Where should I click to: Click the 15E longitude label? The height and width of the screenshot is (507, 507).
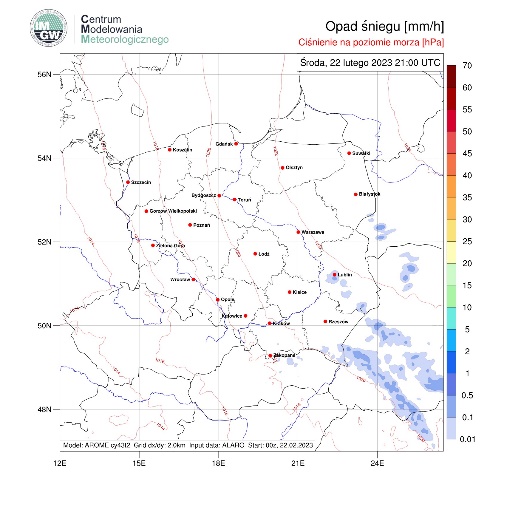[139, 463]
